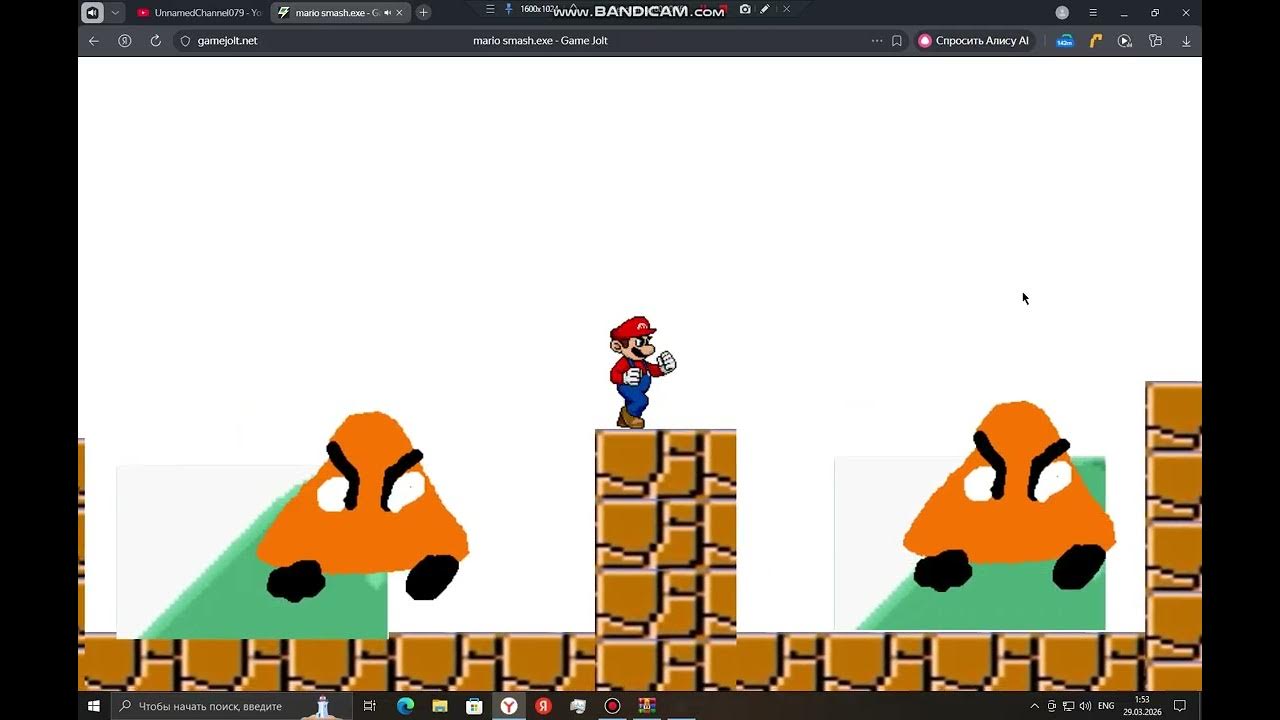The width and height of the screenshot is (1280, 720).
Task: Bookmark the current page
Action: pyautogui.click(x=897, y=41)
